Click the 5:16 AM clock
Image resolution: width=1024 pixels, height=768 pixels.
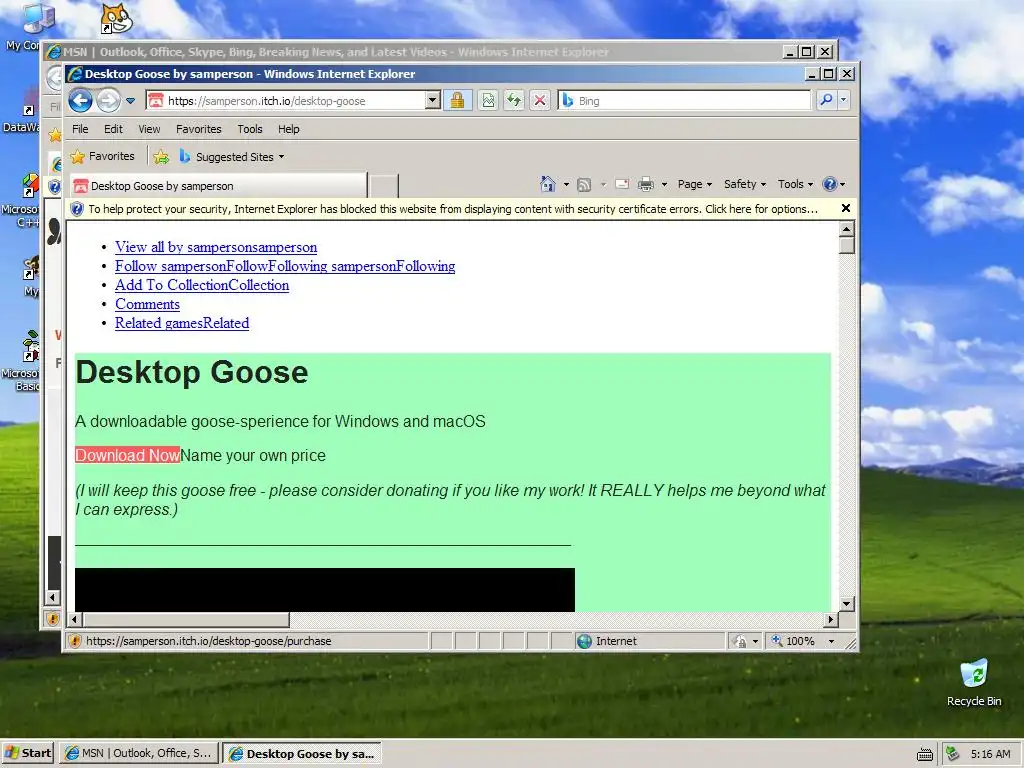coord(991,754)
